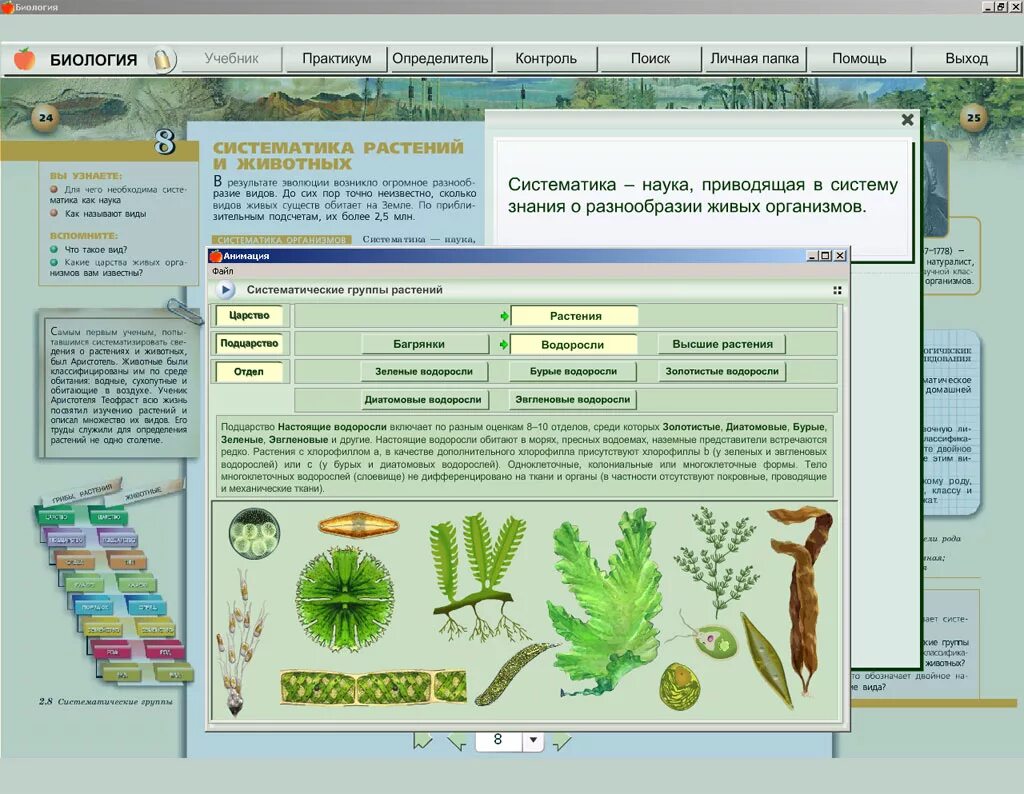The width and height of the screenshot is (1024, 794).
Task: Click the grid icon in the animation header
Action: pyautogui.click(x=837, y=290)
